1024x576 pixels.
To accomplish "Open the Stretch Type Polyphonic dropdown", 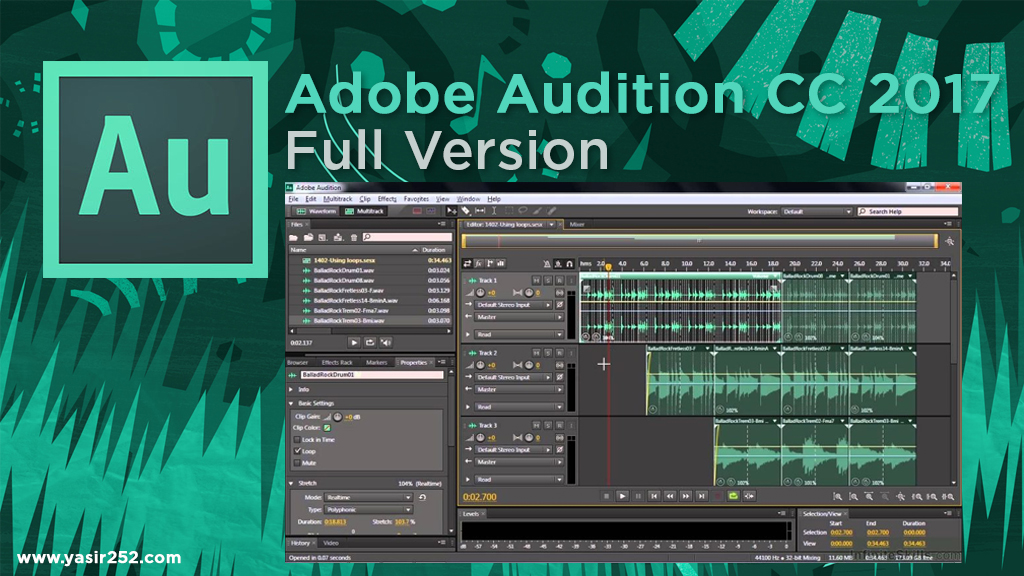I will 368,509.
